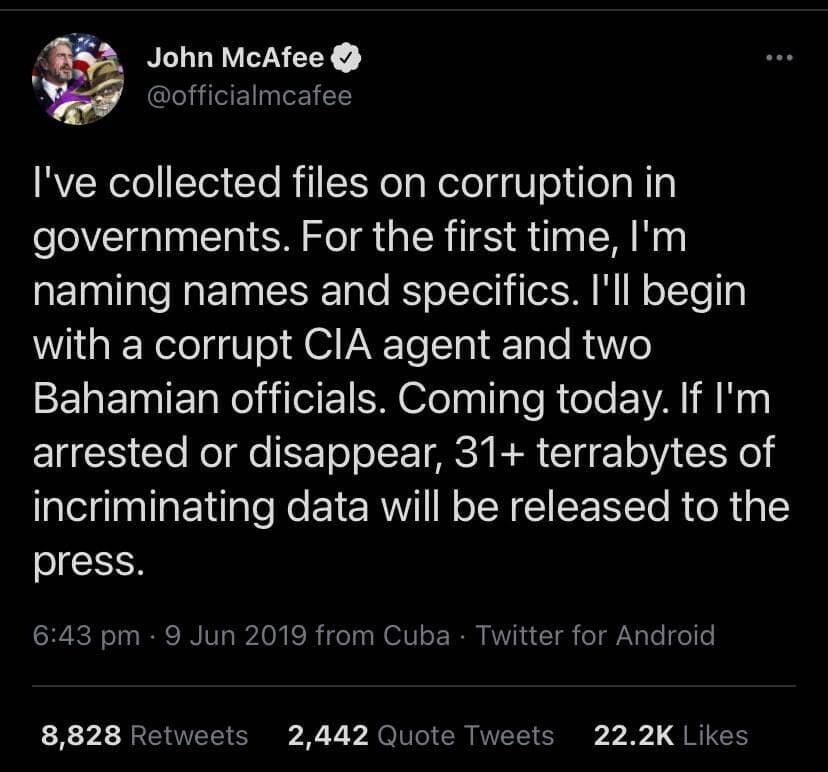
Task: View the 22.2K Likes list
Action: click(670, 736)
